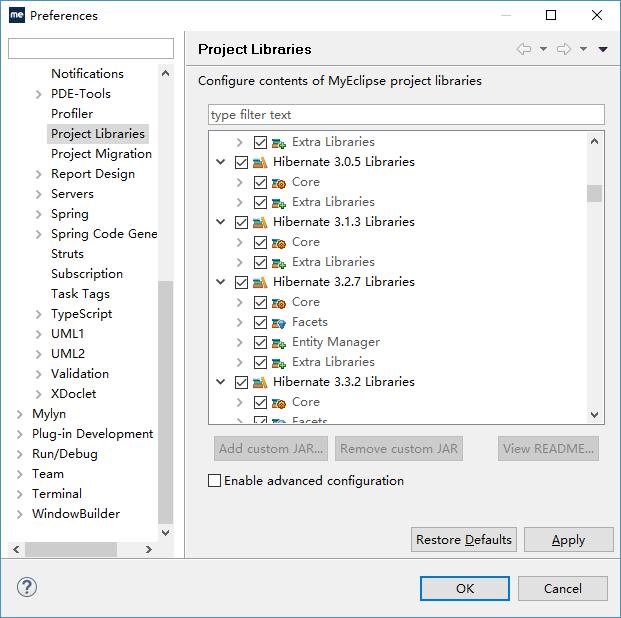Click Extra Libraries icon under Hibernate 3.2.7

[x=279, y=362]
